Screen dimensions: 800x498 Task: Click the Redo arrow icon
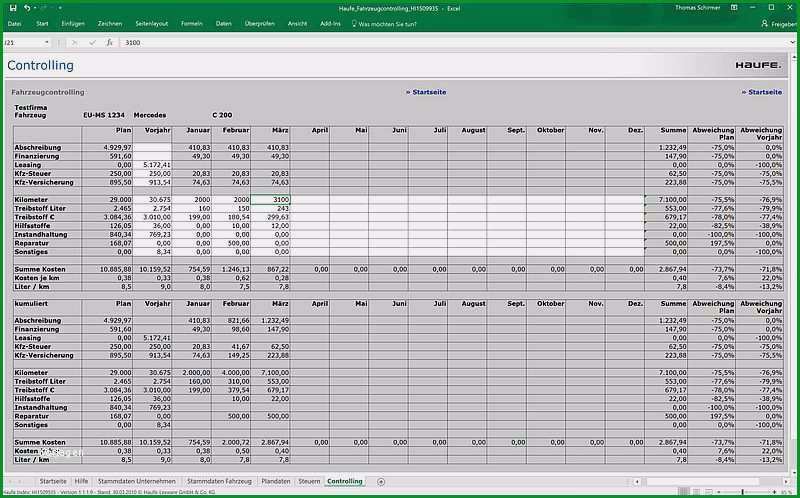click(x=44, y=8)
